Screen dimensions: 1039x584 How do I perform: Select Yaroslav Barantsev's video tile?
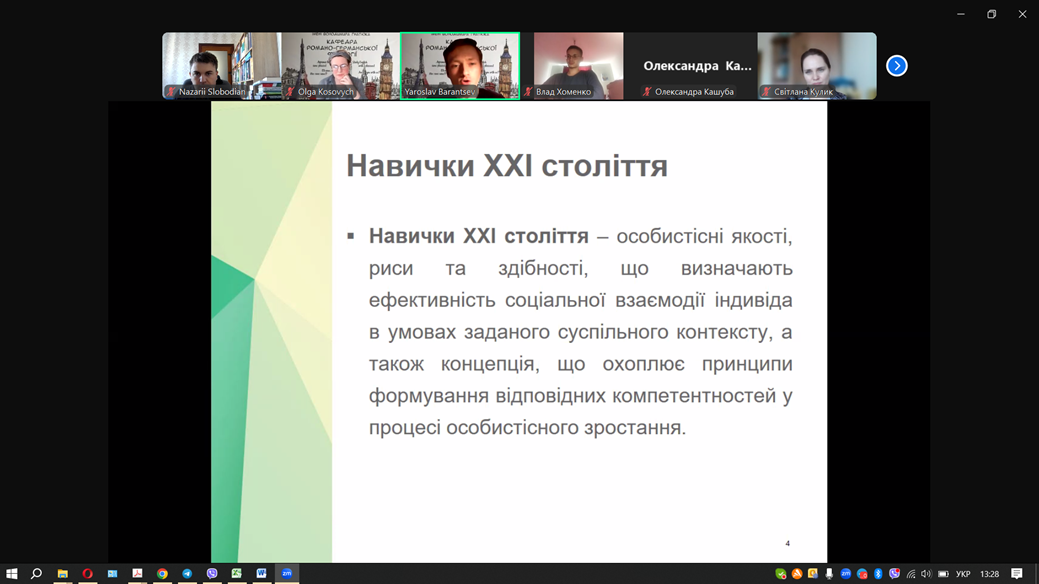click(460, 65)
